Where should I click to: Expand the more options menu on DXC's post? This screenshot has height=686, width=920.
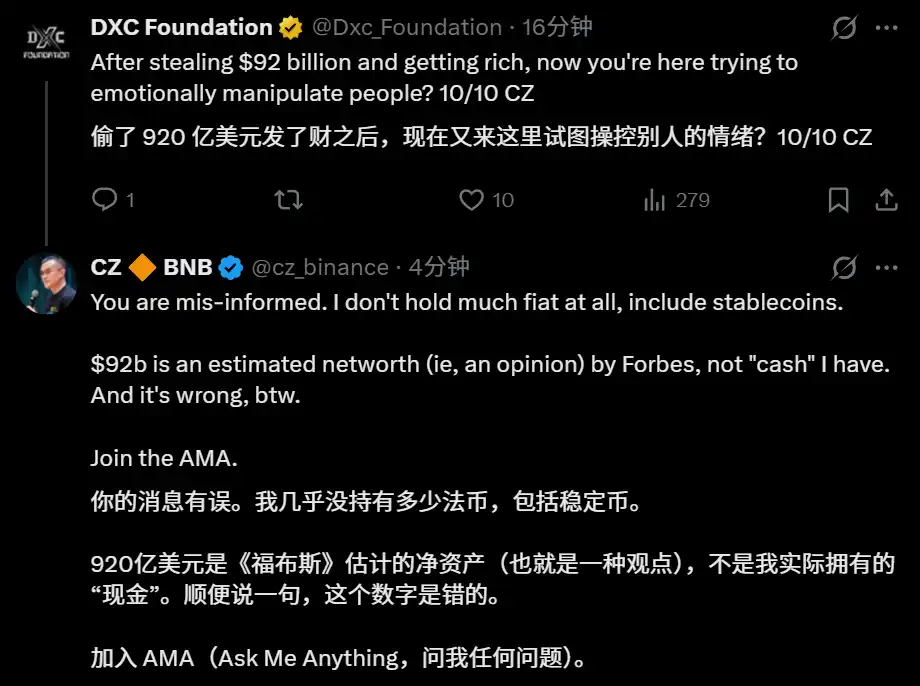[x=887, y=27]
